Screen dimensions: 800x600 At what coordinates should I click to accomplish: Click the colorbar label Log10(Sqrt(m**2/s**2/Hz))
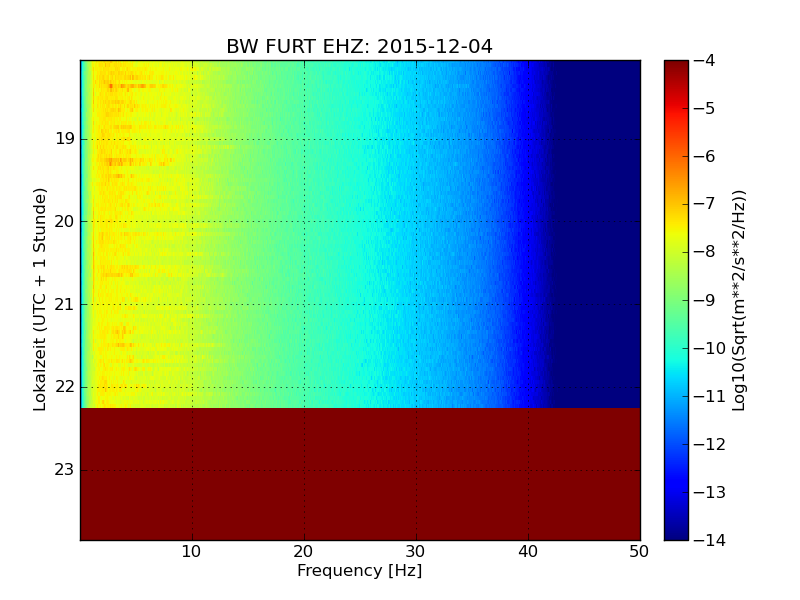(x=739, y=301)
